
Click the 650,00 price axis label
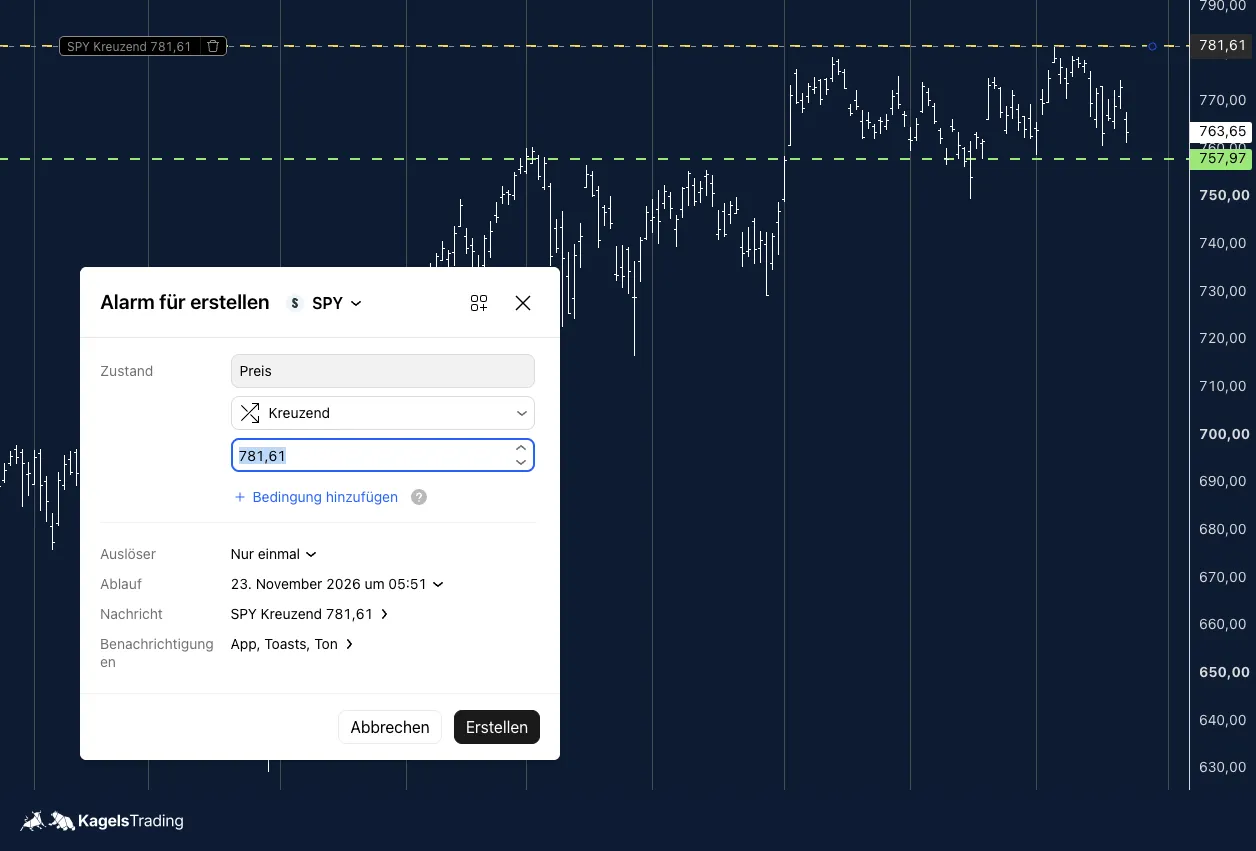pos(1222,672)
